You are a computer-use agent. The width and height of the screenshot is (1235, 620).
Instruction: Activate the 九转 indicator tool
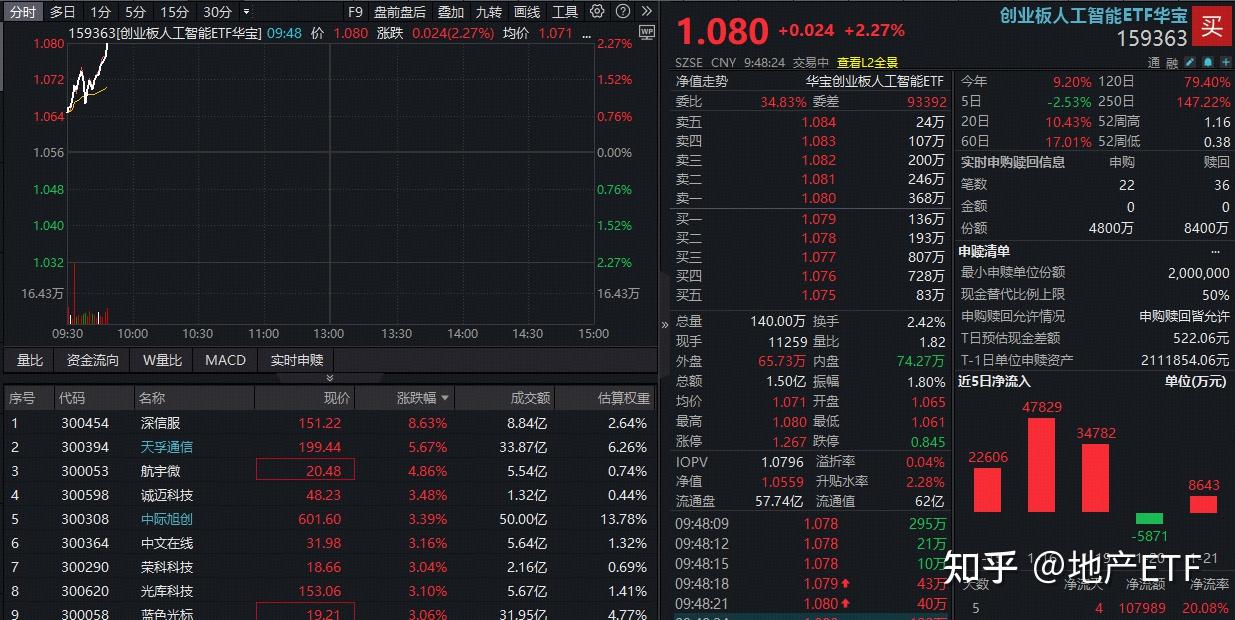pos(489,11)
